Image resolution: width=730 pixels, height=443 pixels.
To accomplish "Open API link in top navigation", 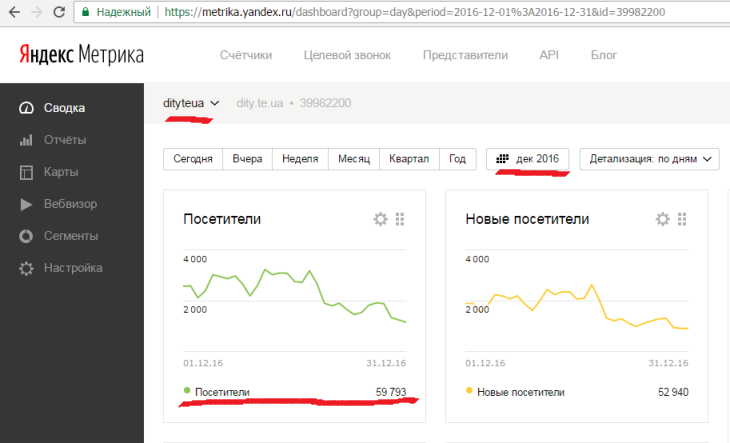I will (549, 55).
